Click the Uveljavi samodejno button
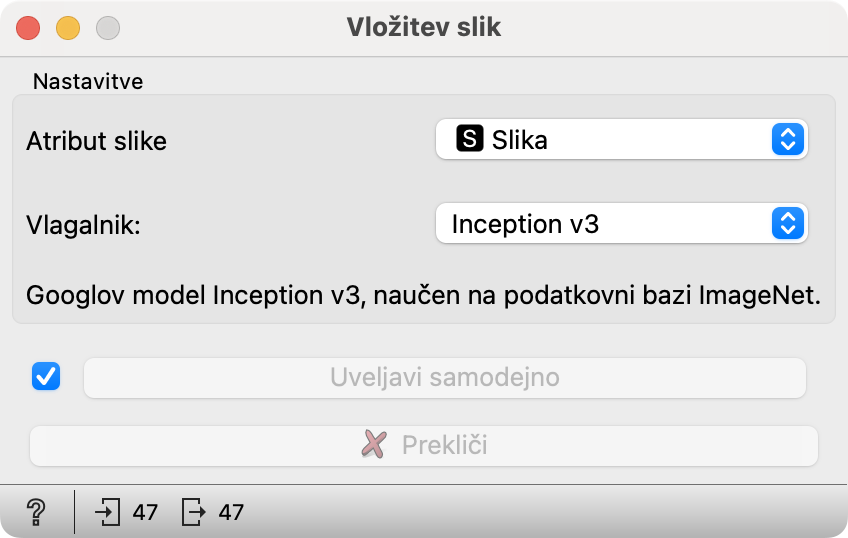 (x=445, y=377)
